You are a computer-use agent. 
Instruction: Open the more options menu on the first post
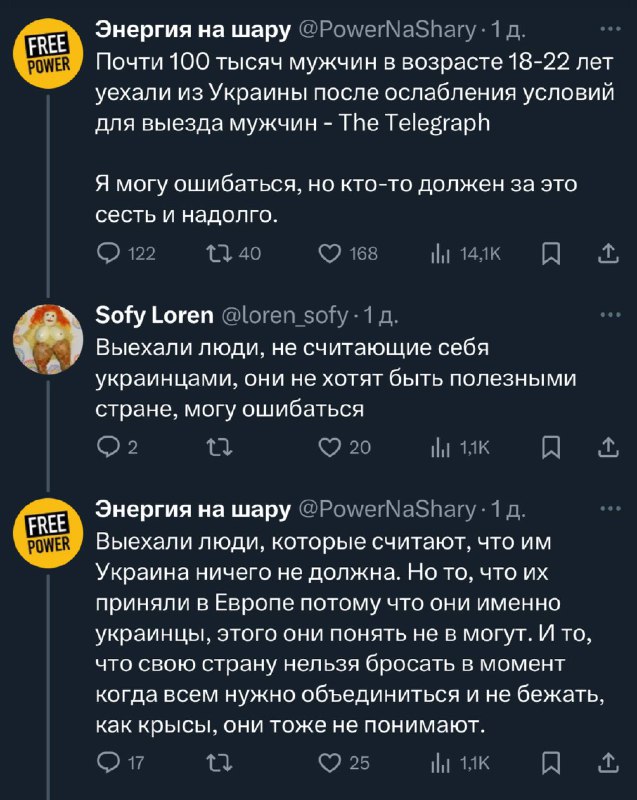[x=609, y=31]
